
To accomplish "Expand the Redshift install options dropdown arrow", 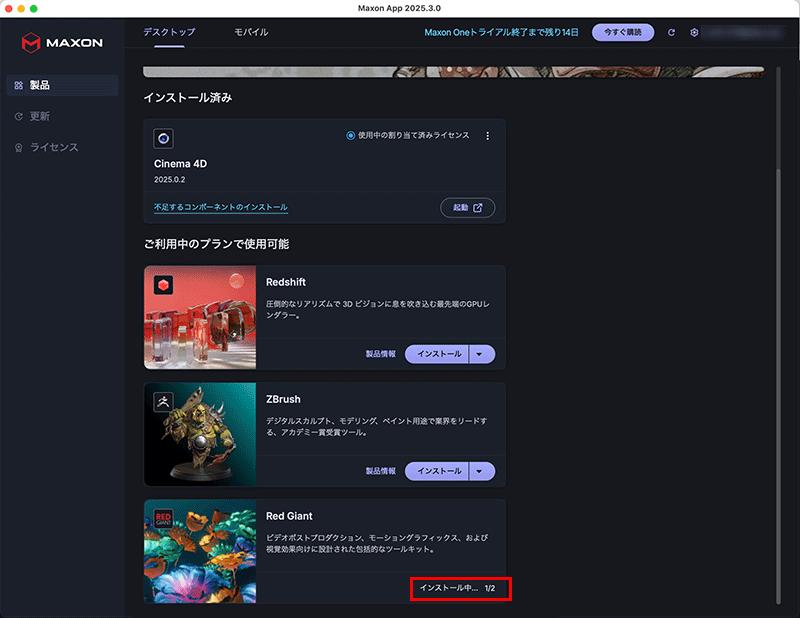I will point(482,353).
